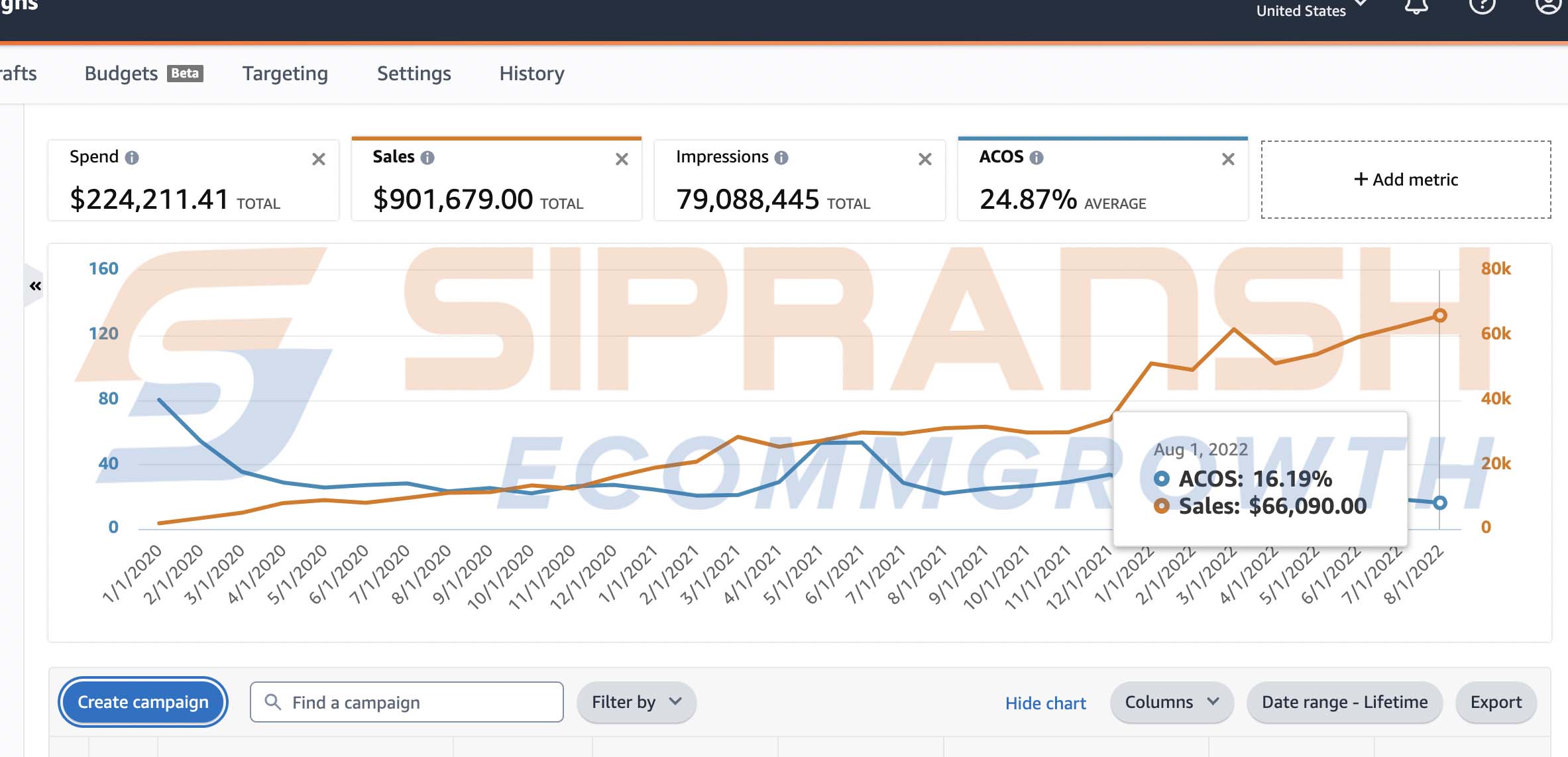Remove the Impressions metric card

coord(925,159)
